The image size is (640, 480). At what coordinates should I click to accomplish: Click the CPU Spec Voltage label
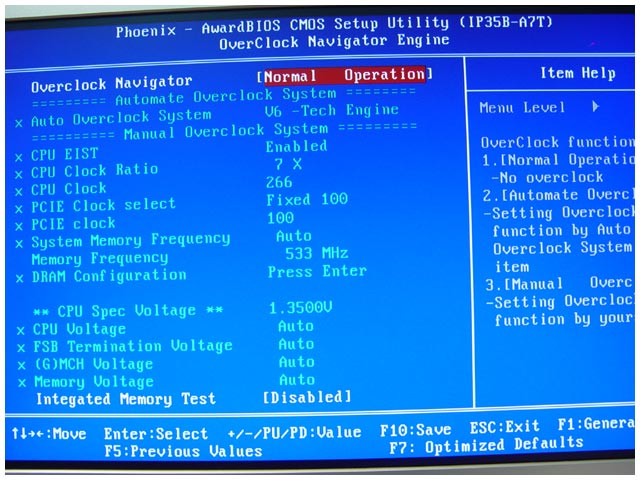[x=128, y=311]
